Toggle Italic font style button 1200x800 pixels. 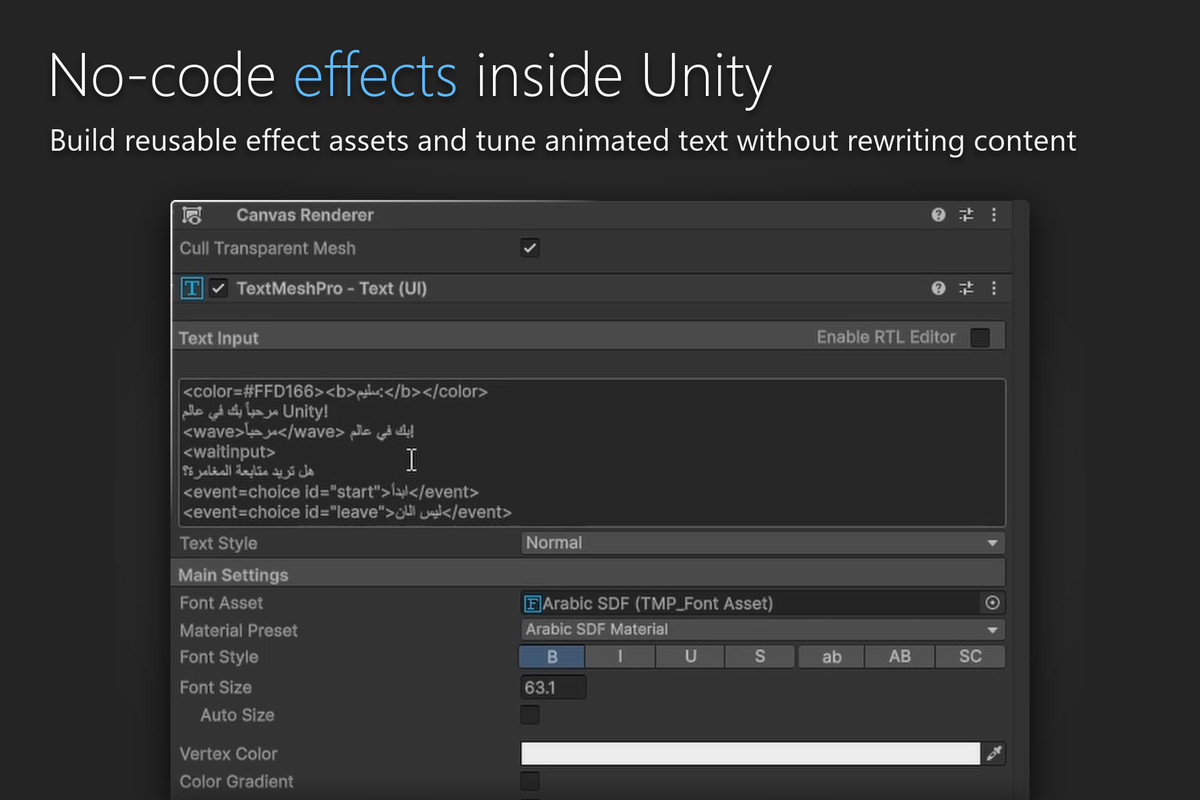tap(620, 657)
